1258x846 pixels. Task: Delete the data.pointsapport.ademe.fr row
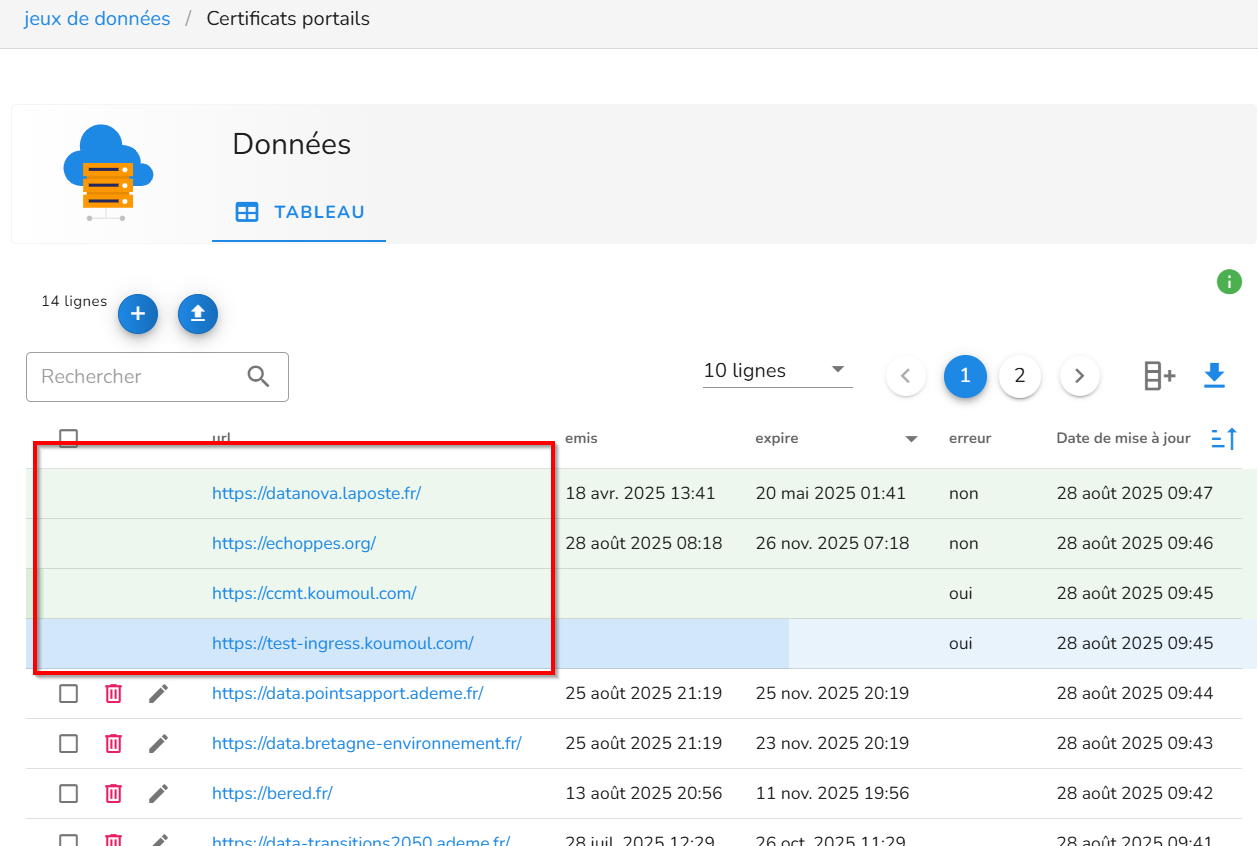pyautogui.click(x=114, y=693)
